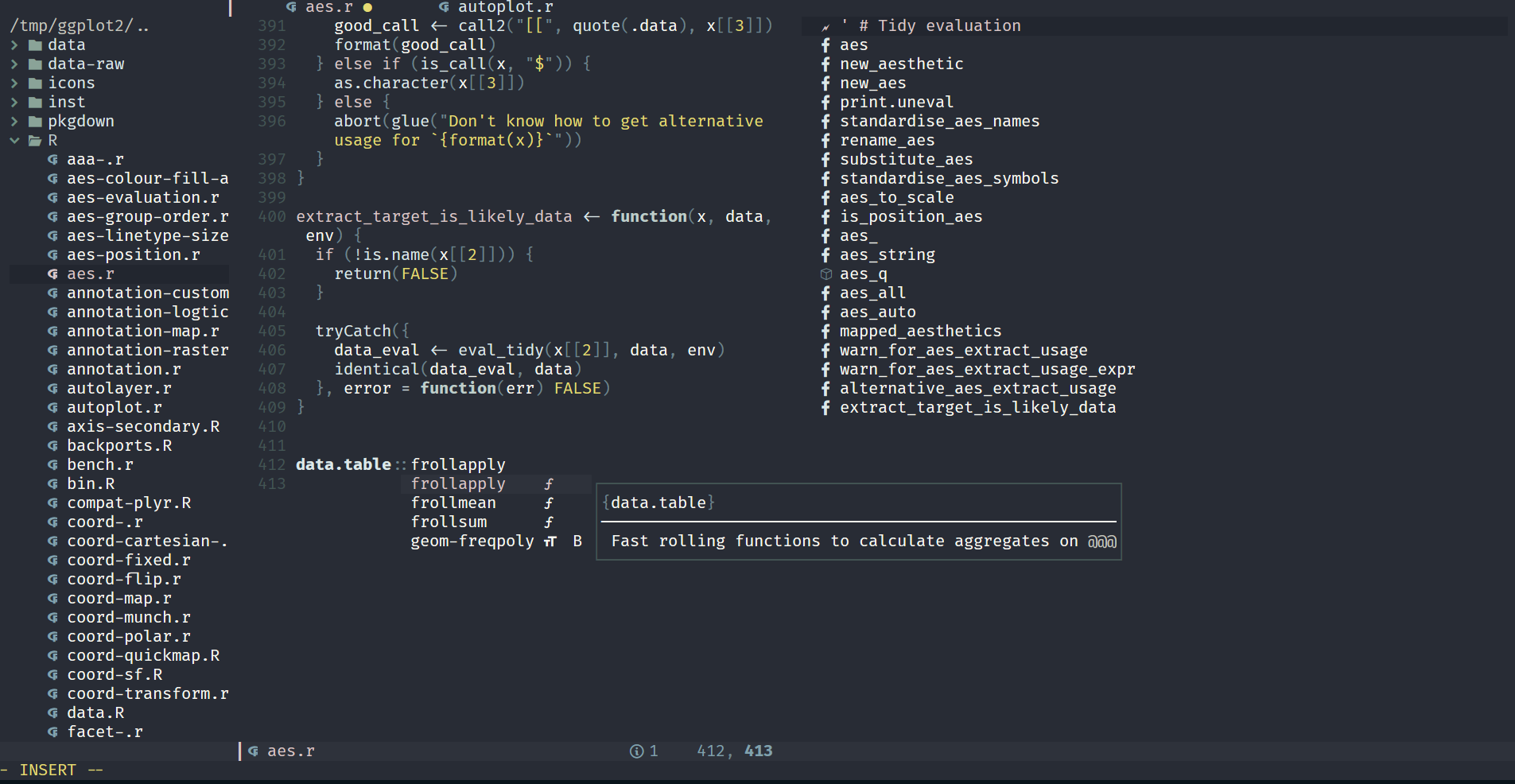Open aes-group-order.r in file tree
The width and height of the screenshot is (1515, 784).
(147, 217)
